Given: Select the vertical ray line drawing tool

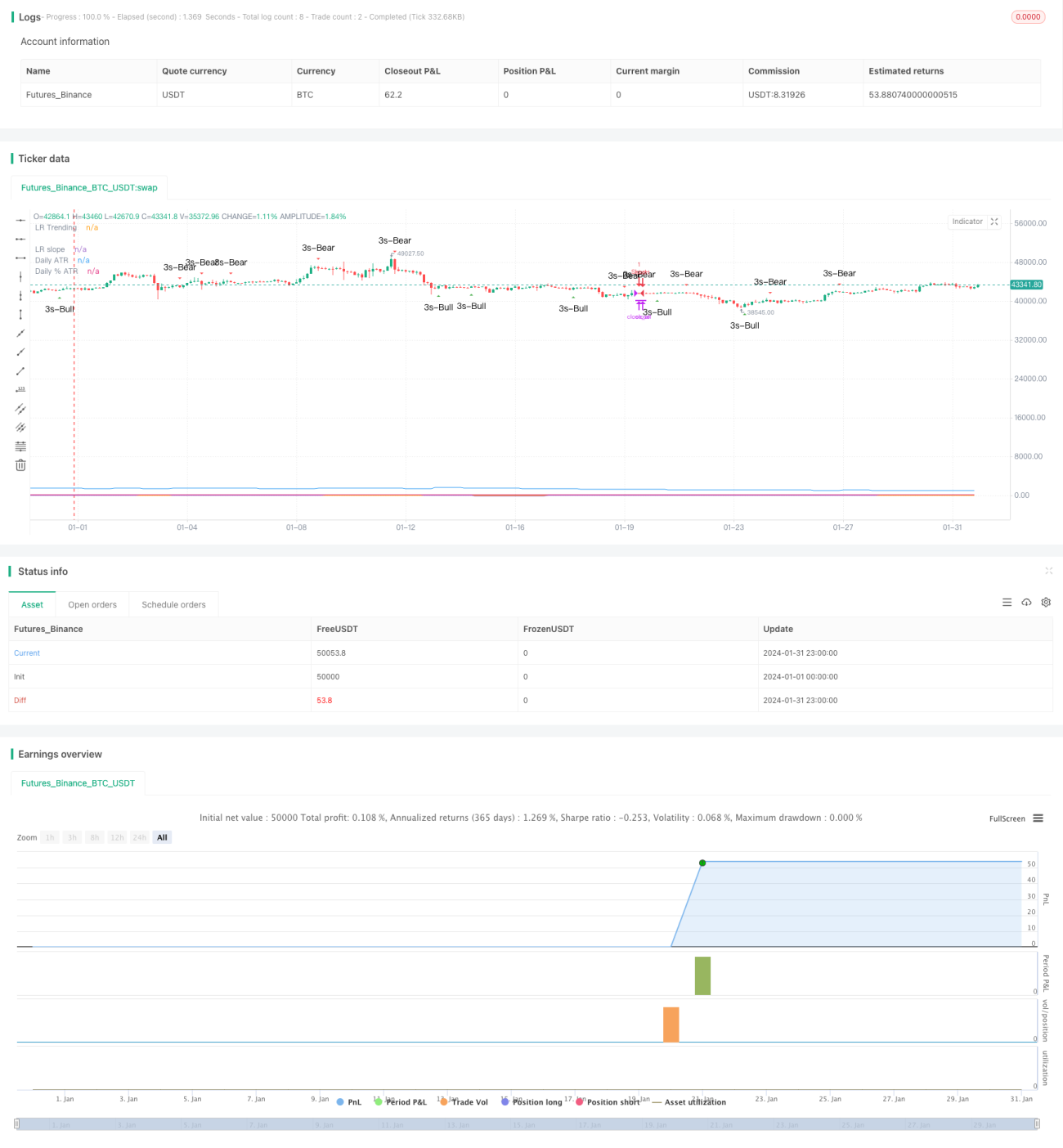Looking at the screenshot, I should [x=20, y=295].
